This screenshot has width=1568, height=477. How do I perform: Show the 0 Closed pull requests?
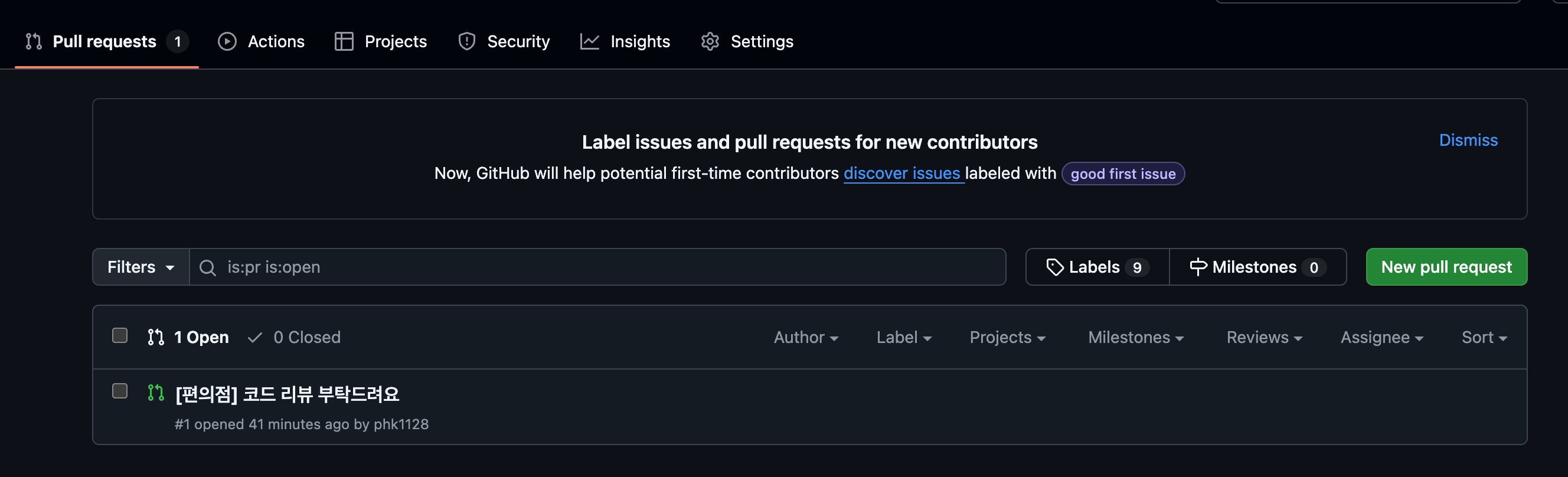tap(295, 338)
